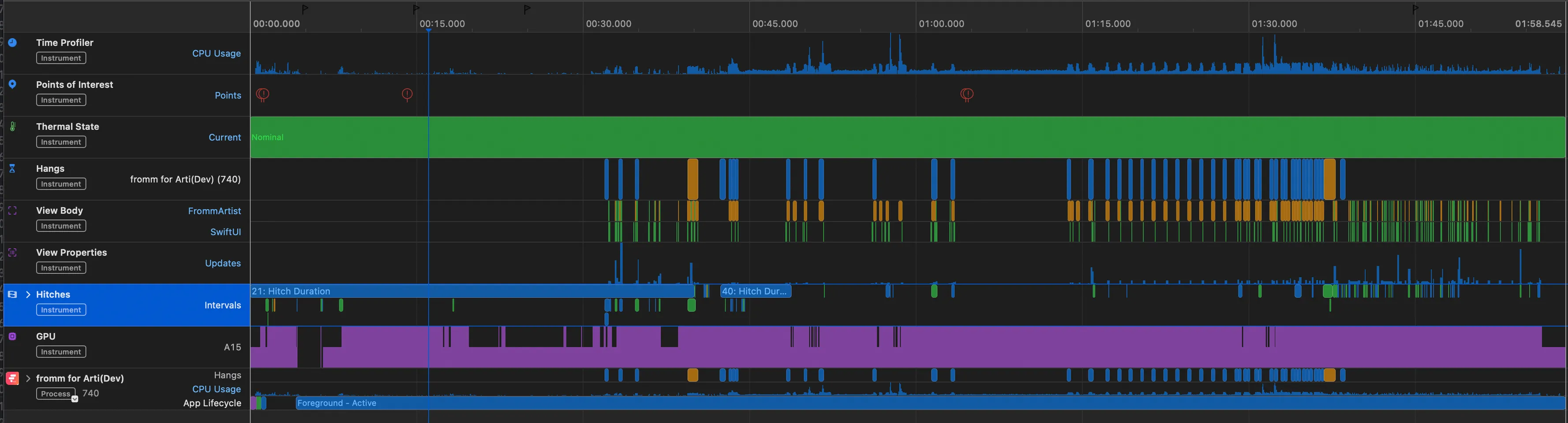The width and height of the screenshot is (1568, 423).
Task: Click the Points of Interest pin icon
Action: (x=12, y=84)
